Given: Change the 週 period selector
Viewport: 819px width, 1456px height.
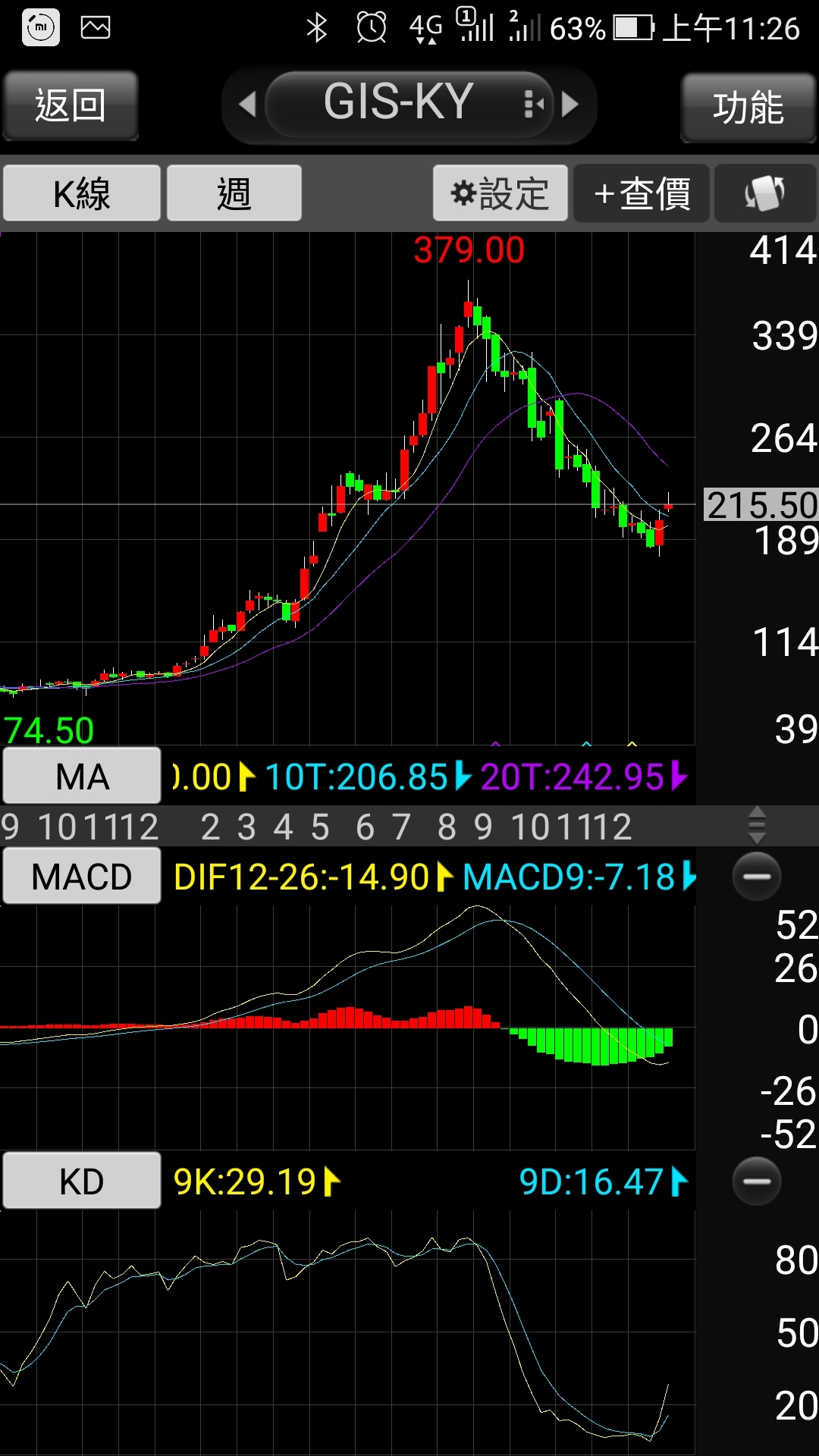Looking at the screenshot, I should (234, 193).
